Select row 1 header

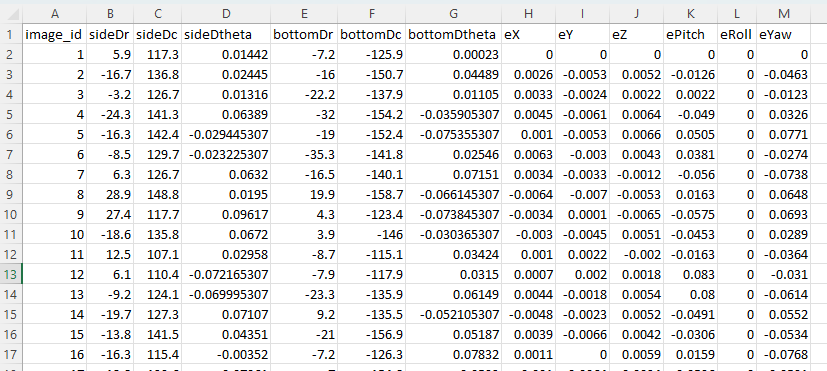(x=11, y=35)
